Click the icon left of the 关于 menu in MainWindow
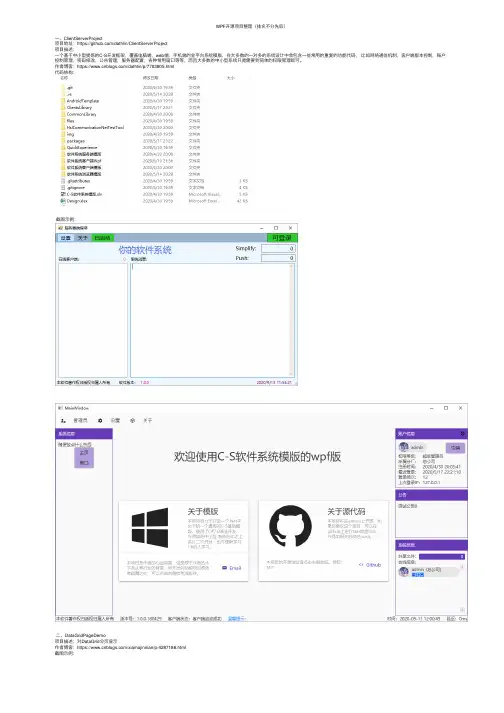Image resolution: width=504 pixels, height=713 pixels. click(132, 421)
